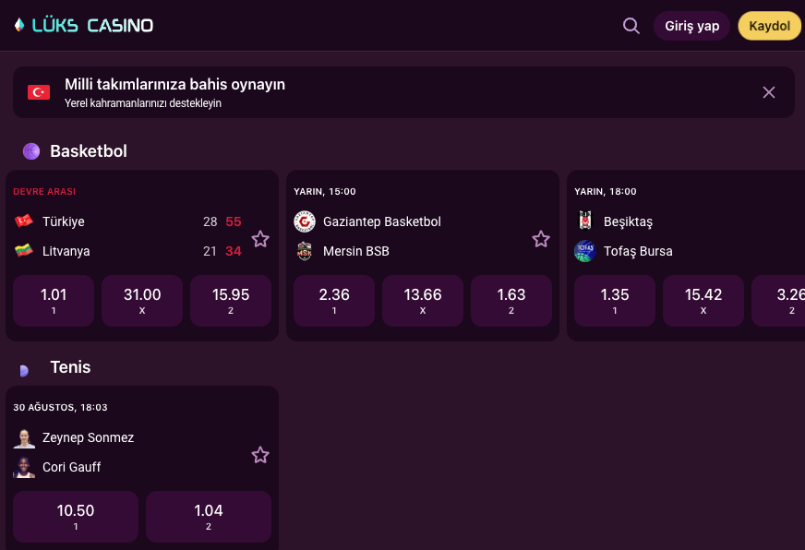805x550 pixels.
Task: Click Cori Gauff player photo
Action: click(24, 467)
